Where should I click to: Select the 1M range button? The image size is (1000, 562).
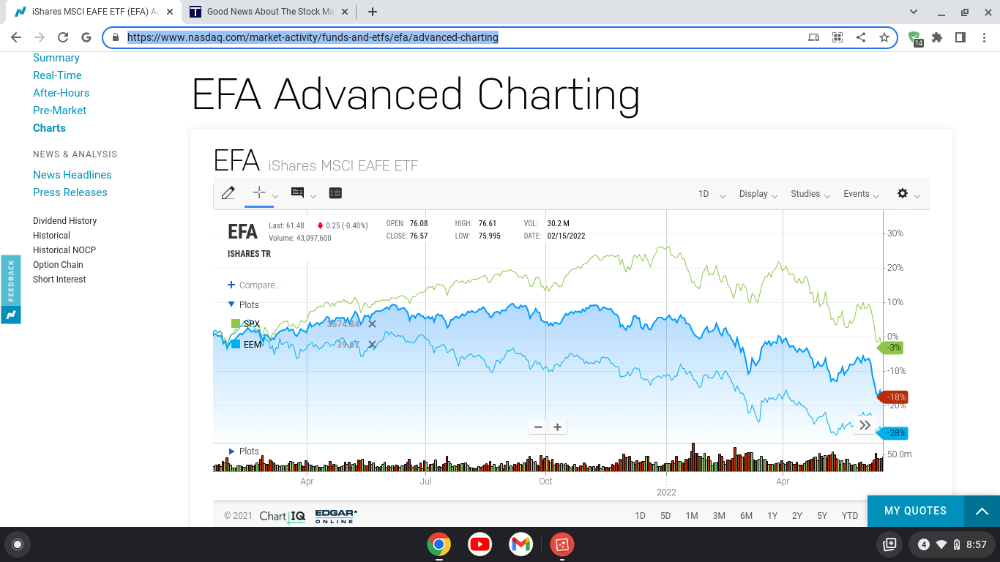point(692,515)
